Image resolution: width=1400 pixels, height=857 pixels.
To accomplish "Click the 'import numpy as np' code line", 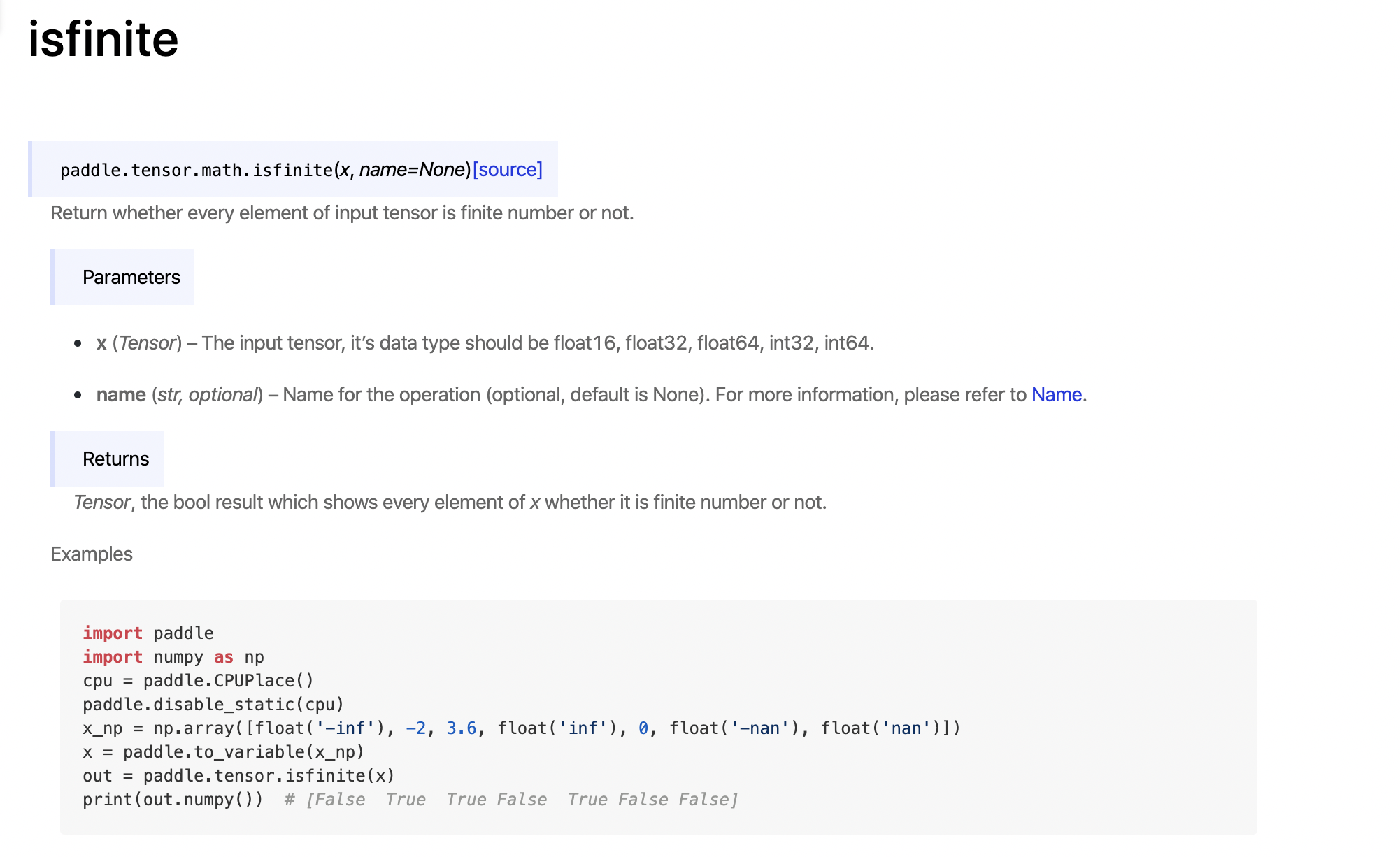I will (x=173, y=657).
